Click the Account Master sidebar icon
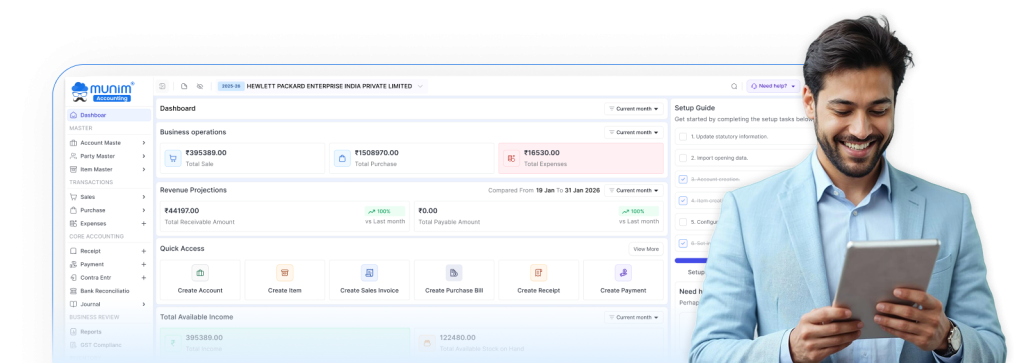The image size is (1024, 363). click(74, 142)
